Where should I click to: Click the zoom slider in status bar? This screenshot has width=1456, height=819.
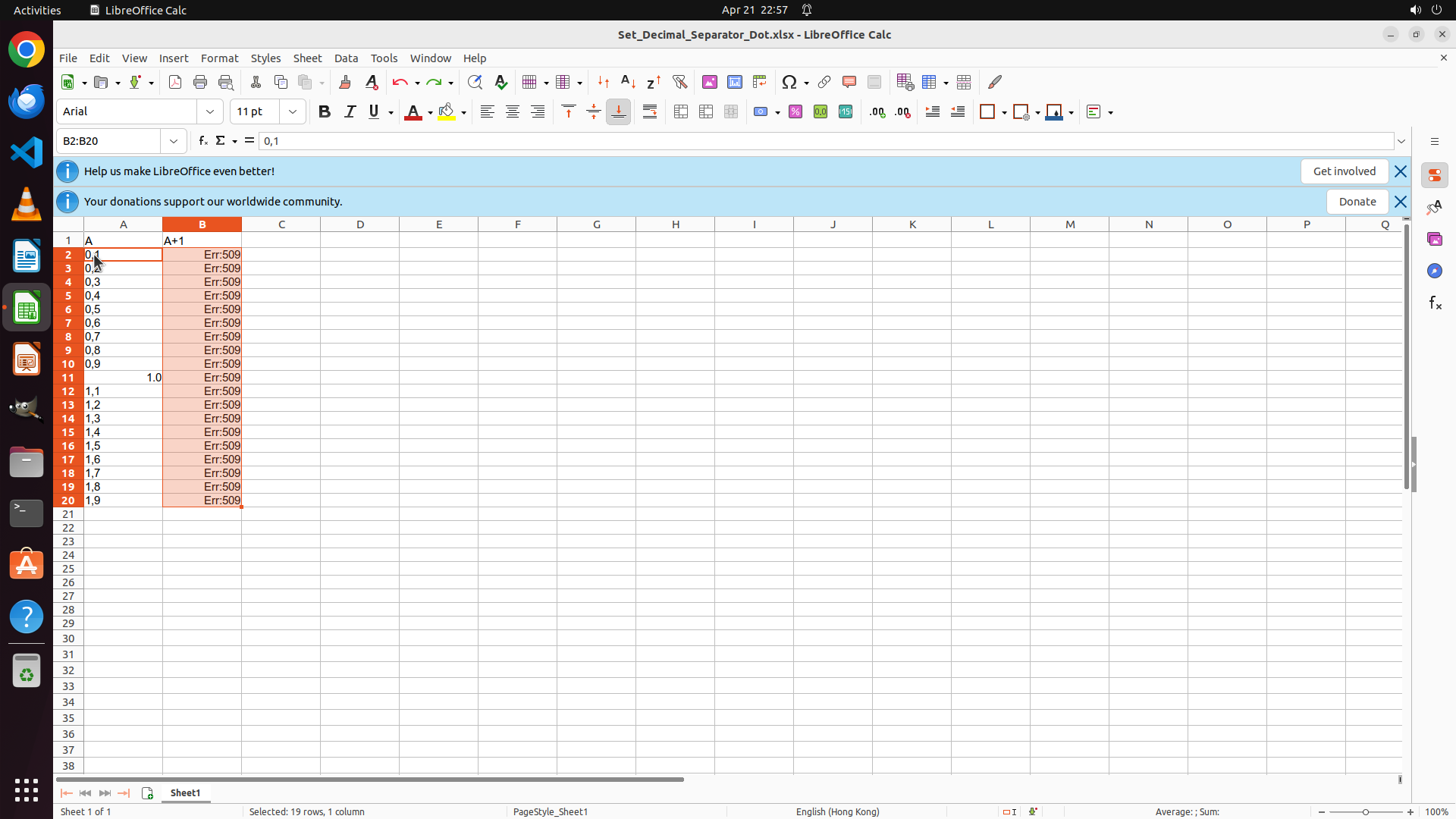[x=1365, y=812]
